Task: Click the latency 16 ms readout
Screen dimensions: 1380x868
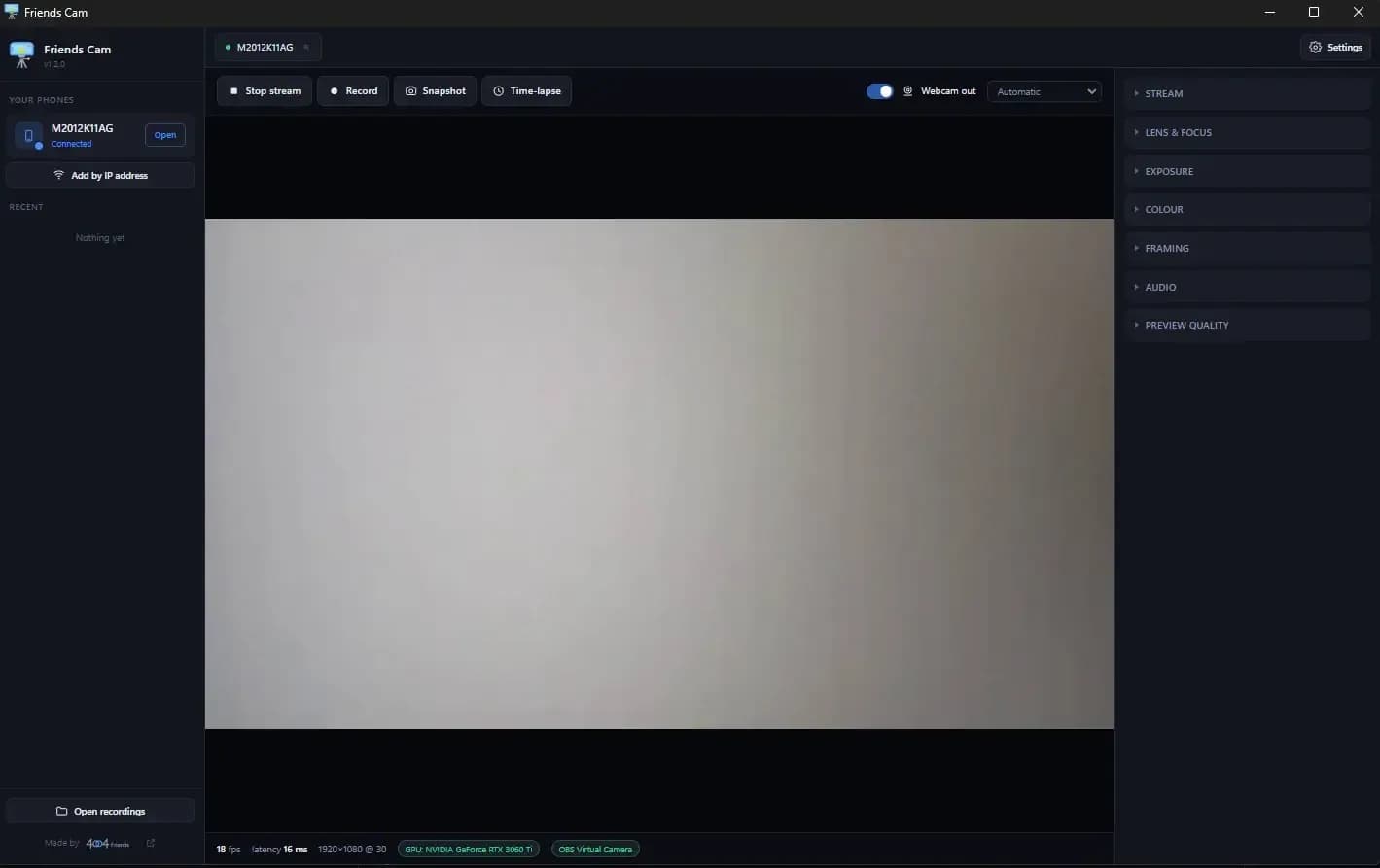Action: (279, 850)
